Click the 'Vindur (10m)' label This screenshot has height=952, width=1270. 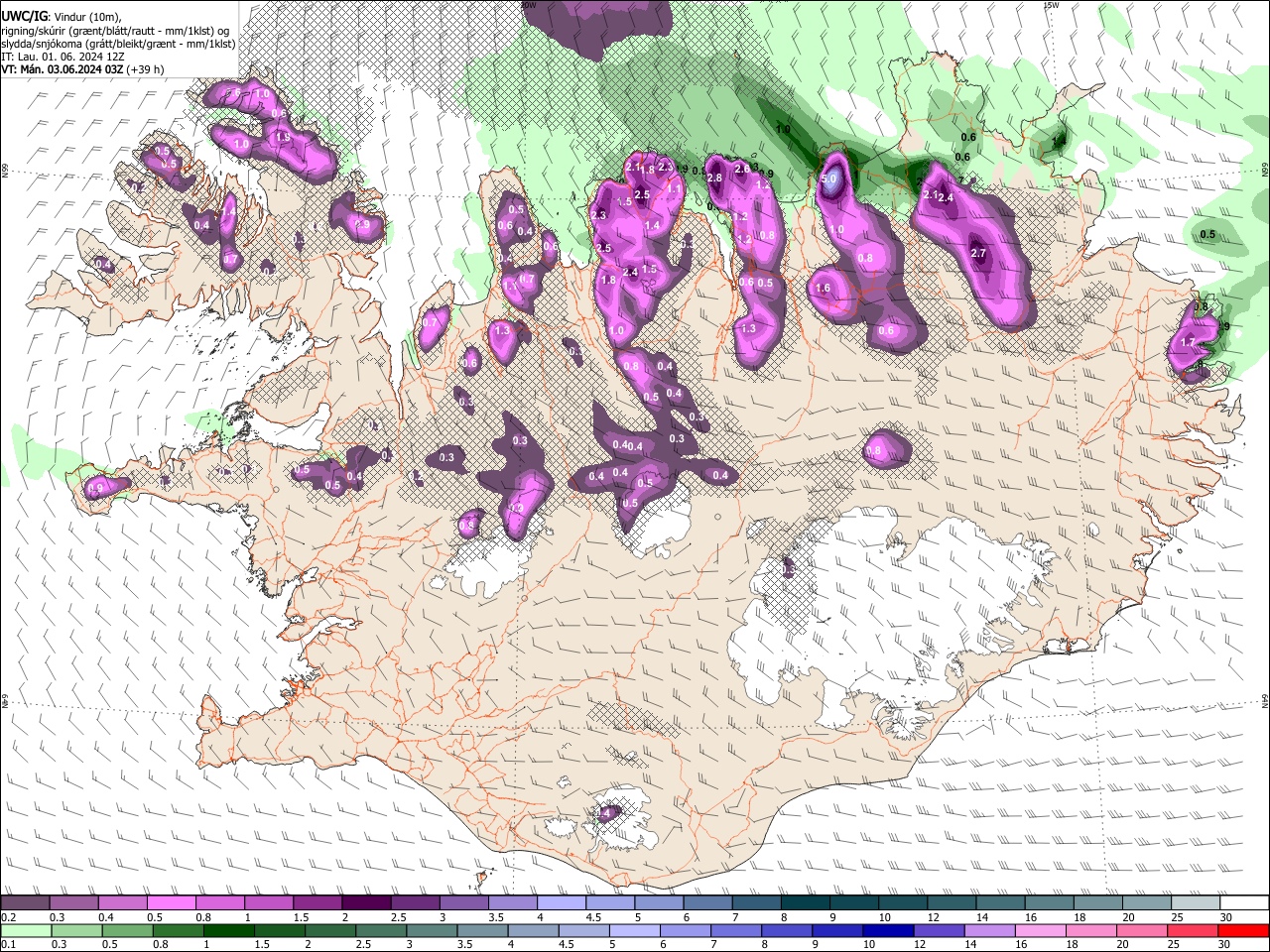[88, 17]
